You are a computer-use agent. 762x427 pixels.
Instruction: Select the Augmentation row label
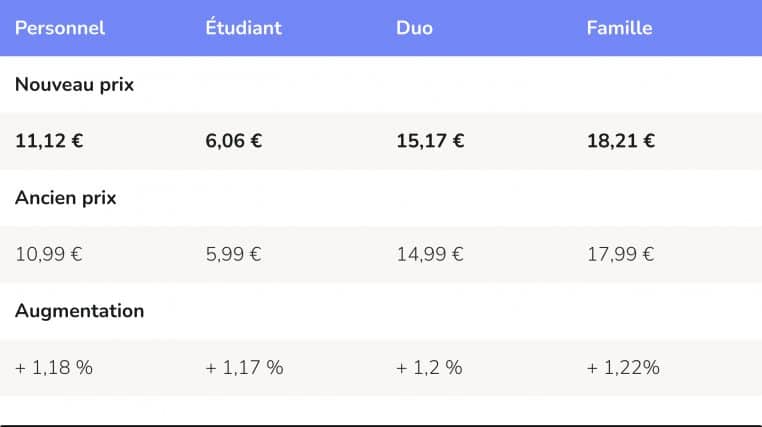pos(80,311)
